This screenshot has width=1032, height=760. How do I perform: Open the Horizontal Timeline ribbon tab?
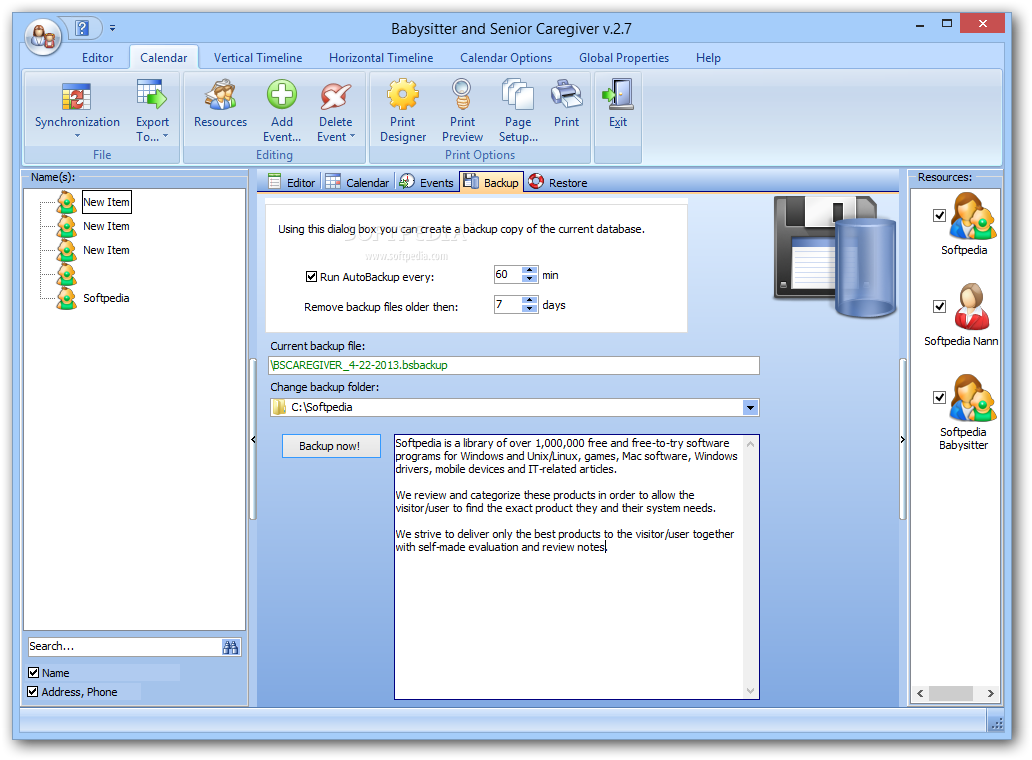click(381, 58)
